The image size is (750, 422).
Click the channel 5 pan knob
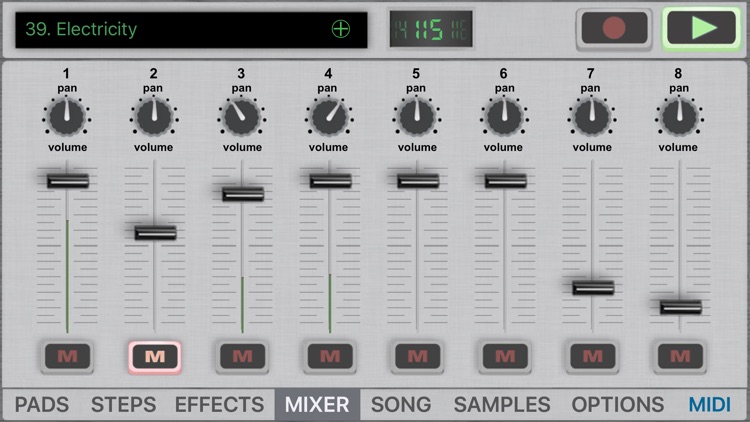(417, 116)
